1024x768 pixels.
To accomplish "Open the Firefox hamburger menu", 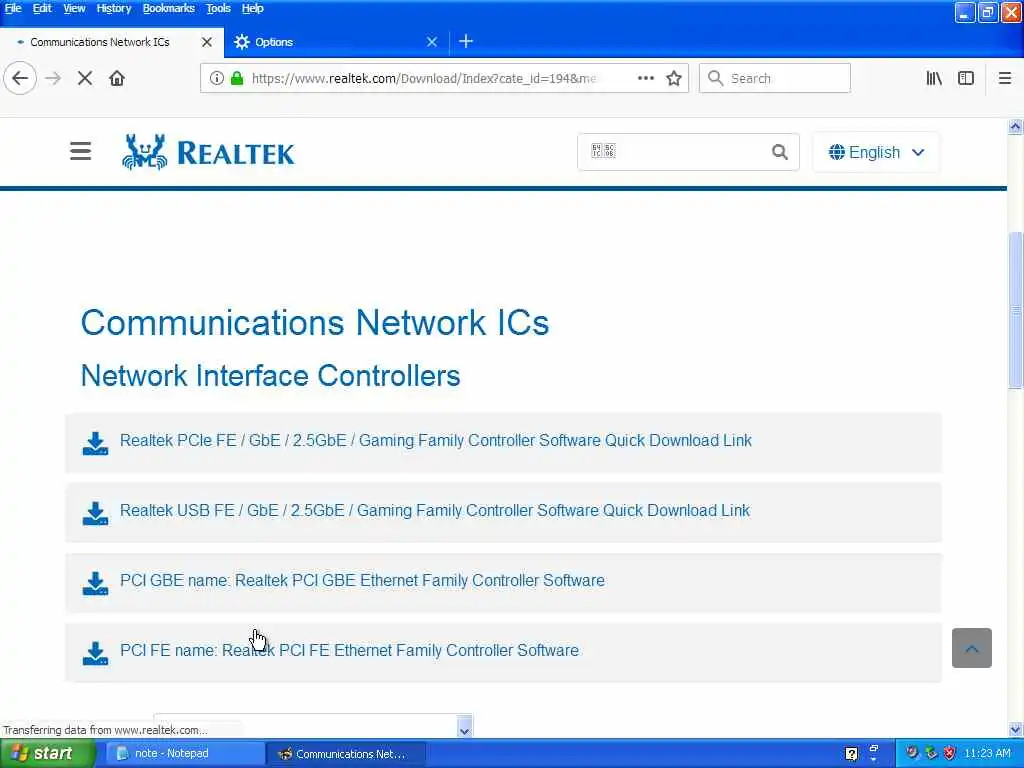I will [1004, 78].
